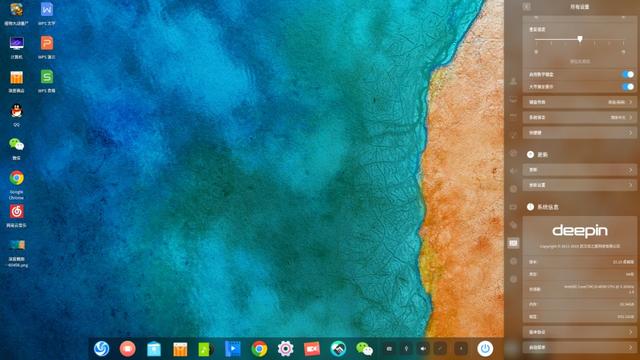Open the Update row under the Update section
The height and width of the screenshot is (360, 640).
click(580, 170)
